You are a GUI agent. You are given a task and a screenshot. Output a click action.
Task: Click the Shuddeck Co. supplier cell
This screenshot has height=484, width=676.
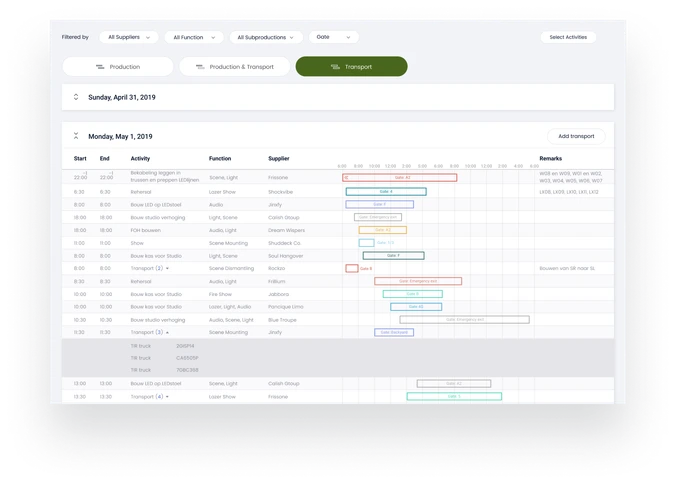click(x=284, y=244)
